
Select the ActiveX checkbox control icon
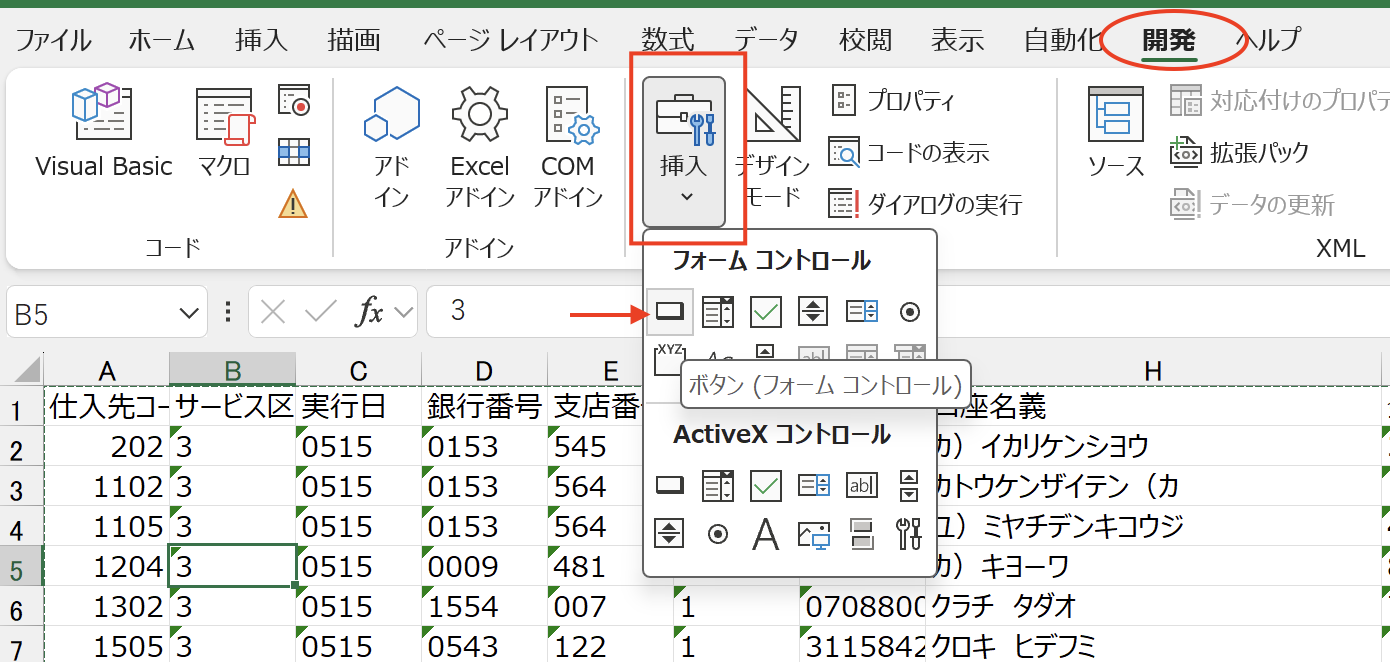[x=765, y=486]
